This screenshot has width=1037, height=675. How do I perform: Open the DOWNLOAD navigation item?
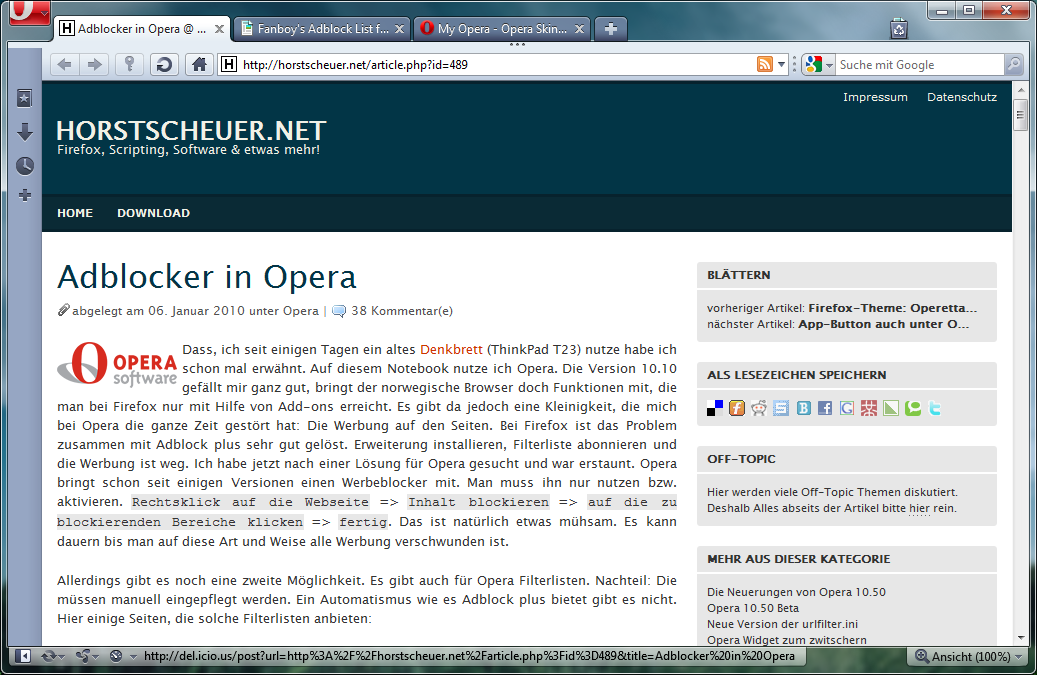(153, 213)
